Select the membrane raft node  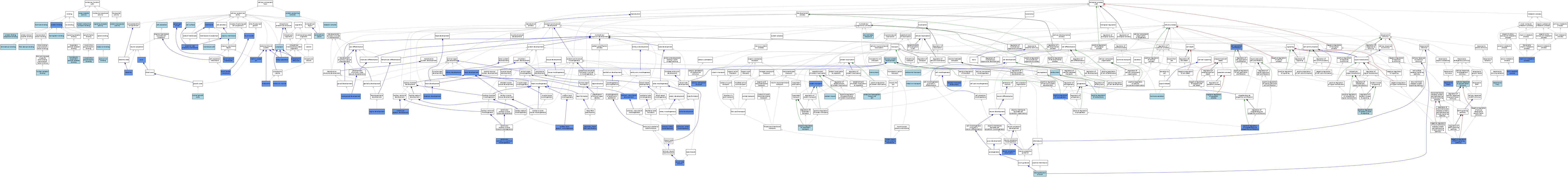point(209,47)
